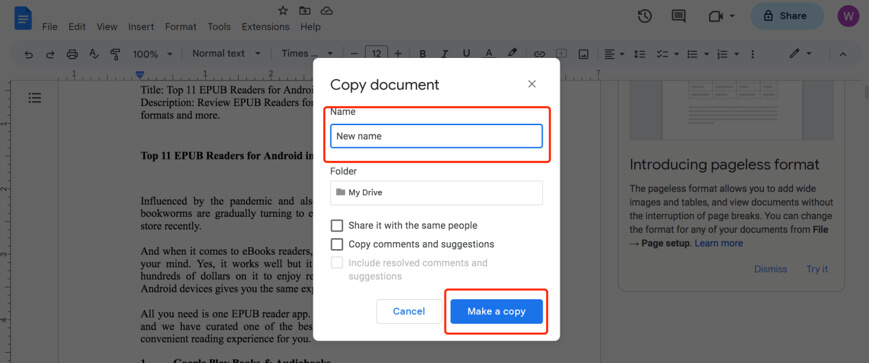Screen dimensions: 869x363
Task: Dismiss the pageless format card
Action: [770, 269]
